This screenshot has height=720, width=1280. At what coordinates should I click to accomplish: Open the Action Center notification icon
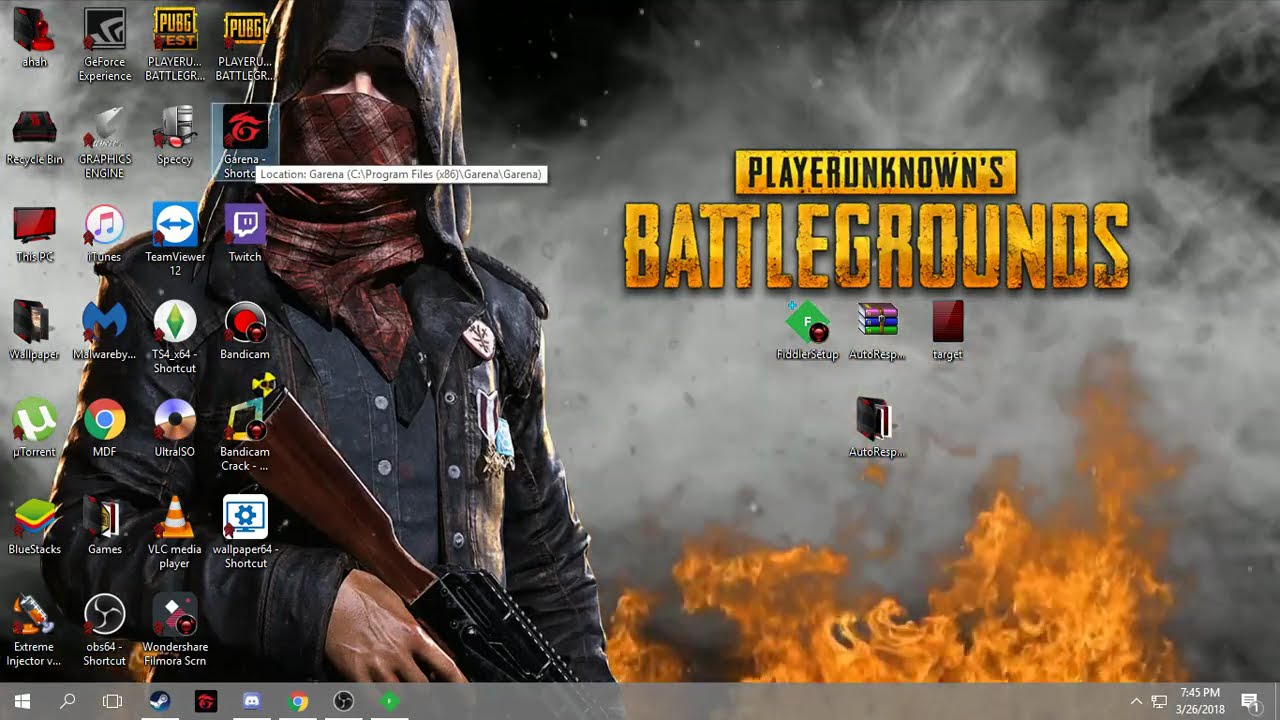tap(1249, 701)
